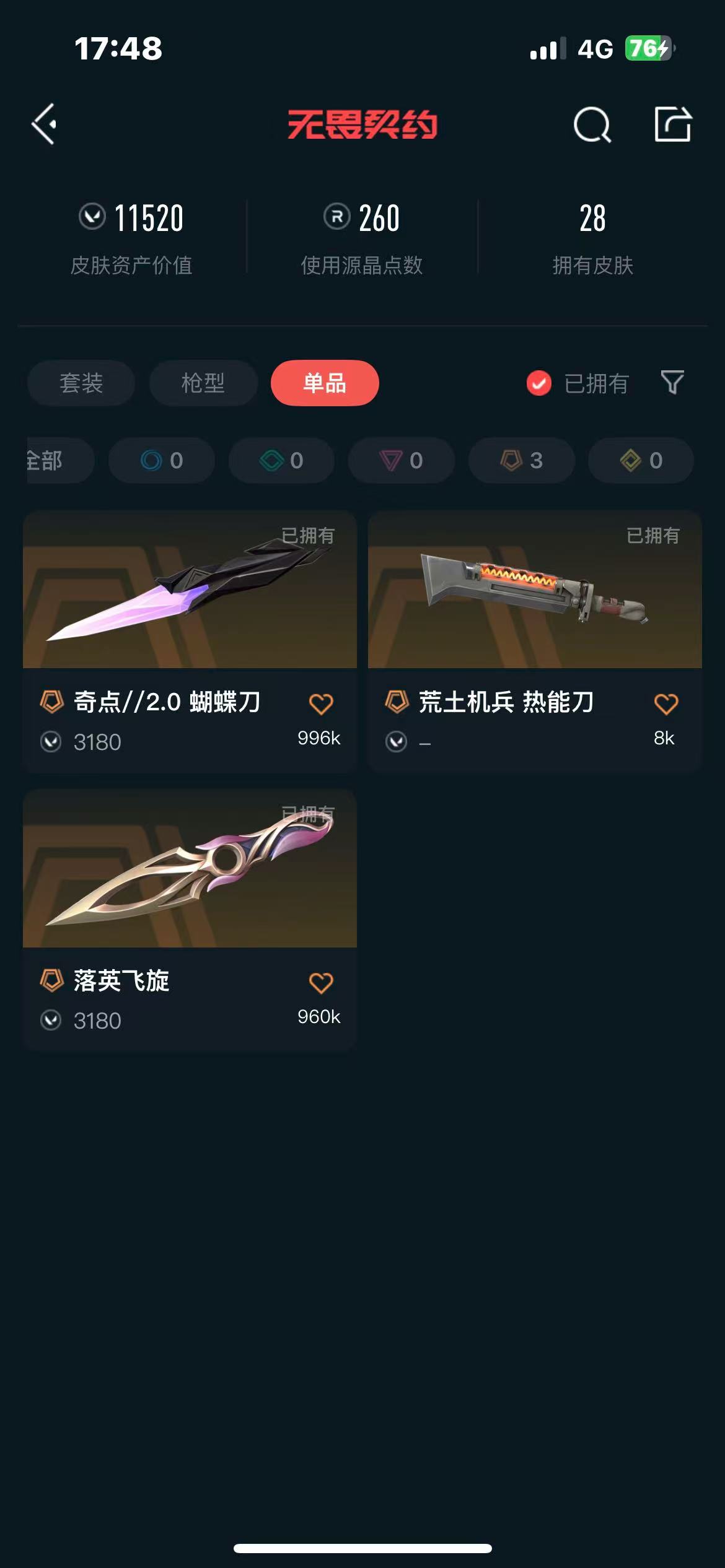725x1568 pixels.
Task: Open 荒土机兵 热能刀 thumbnail
Action: point(535,590)
